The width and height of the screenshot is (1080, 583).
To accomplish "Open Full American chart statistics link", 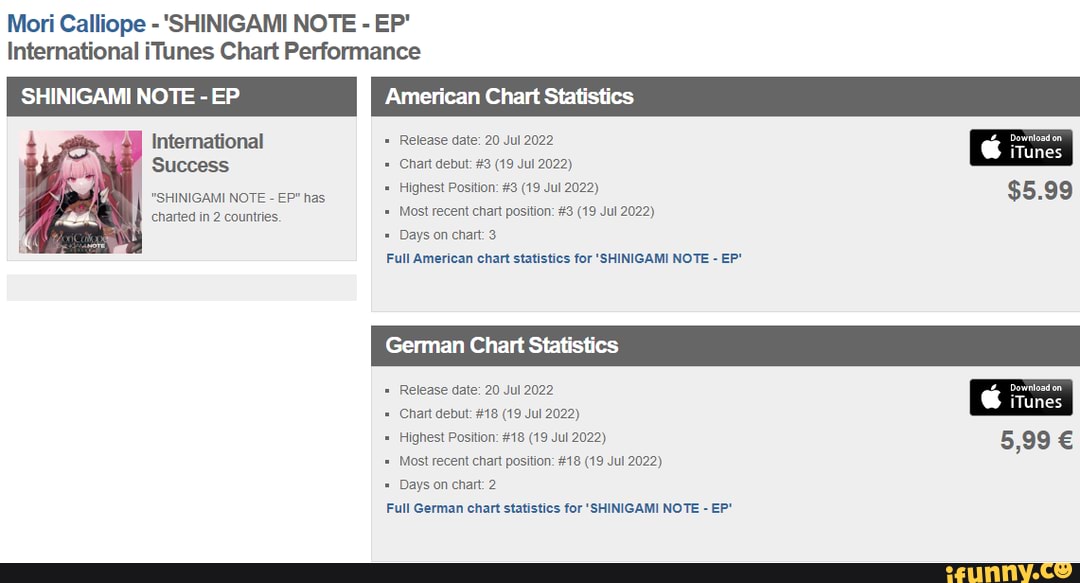I will [x=563, y=258].
